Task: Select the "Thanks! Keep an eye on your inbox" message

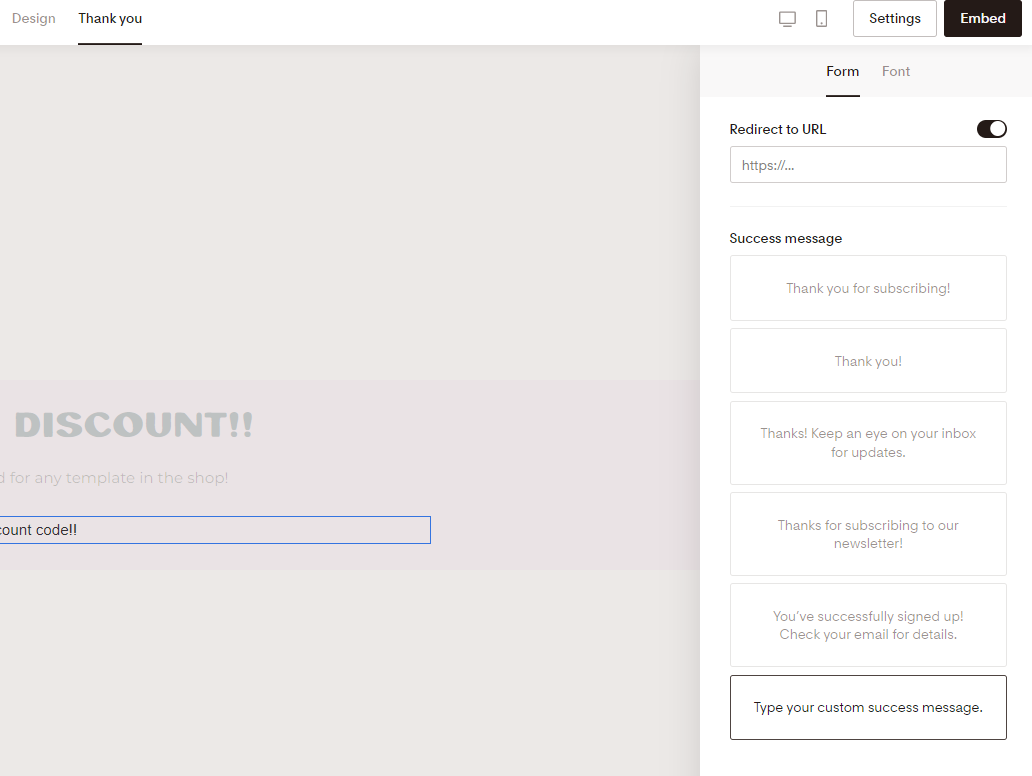Action: (x=868, y=442)
